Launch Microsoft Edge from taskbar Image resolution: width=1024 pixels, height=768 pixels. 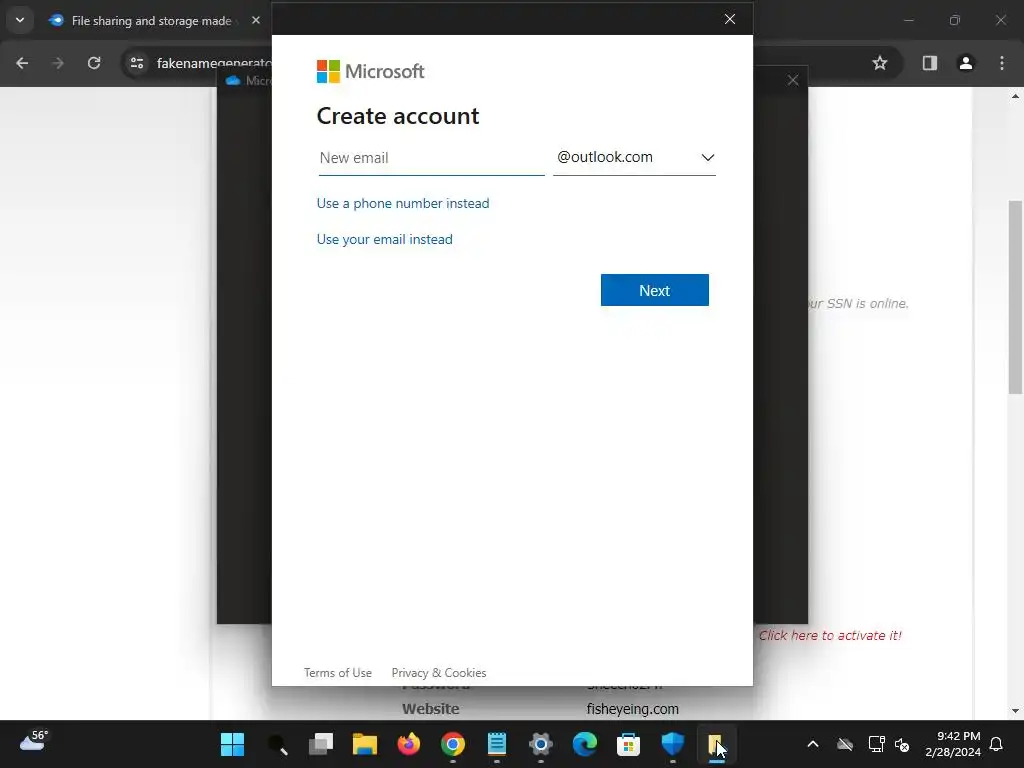click(584, 744)
